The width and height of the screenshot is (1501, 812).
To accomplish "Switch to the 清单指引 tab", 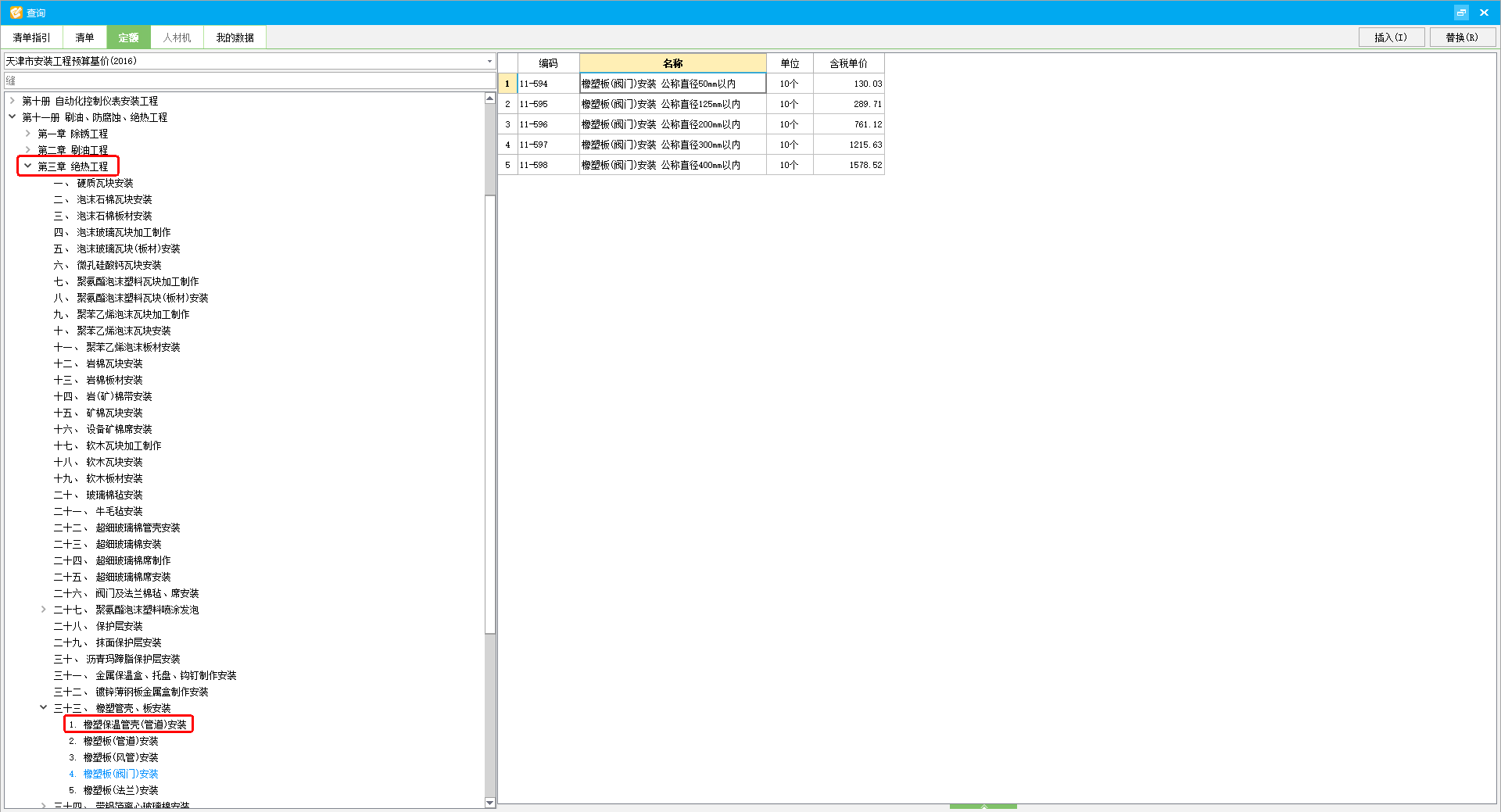I will (x=31, y=38).
